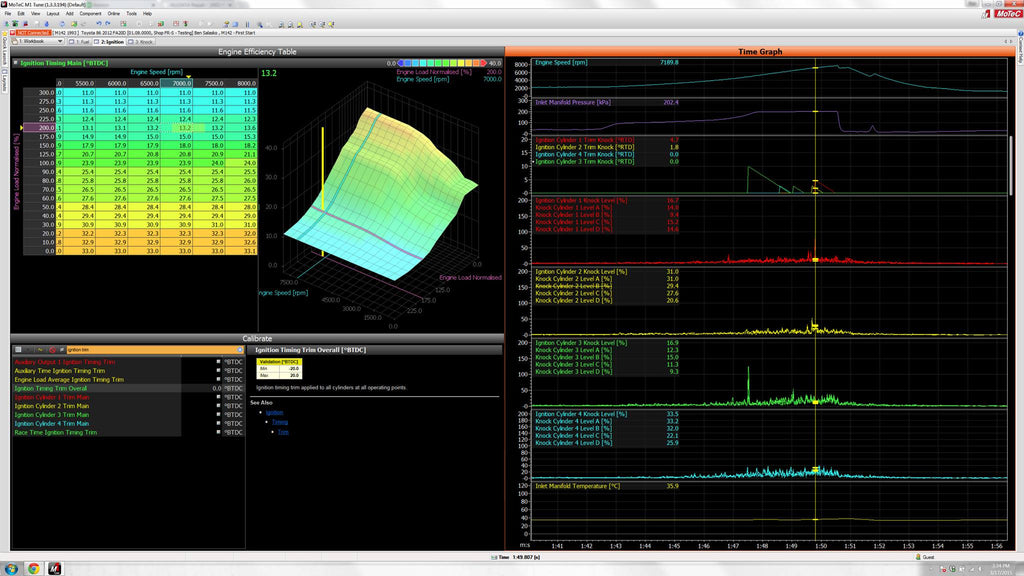Viewport: 1024px width, 576px height.
Task: Open the Chrome browser from the taskbar
Action: (34, 568)
